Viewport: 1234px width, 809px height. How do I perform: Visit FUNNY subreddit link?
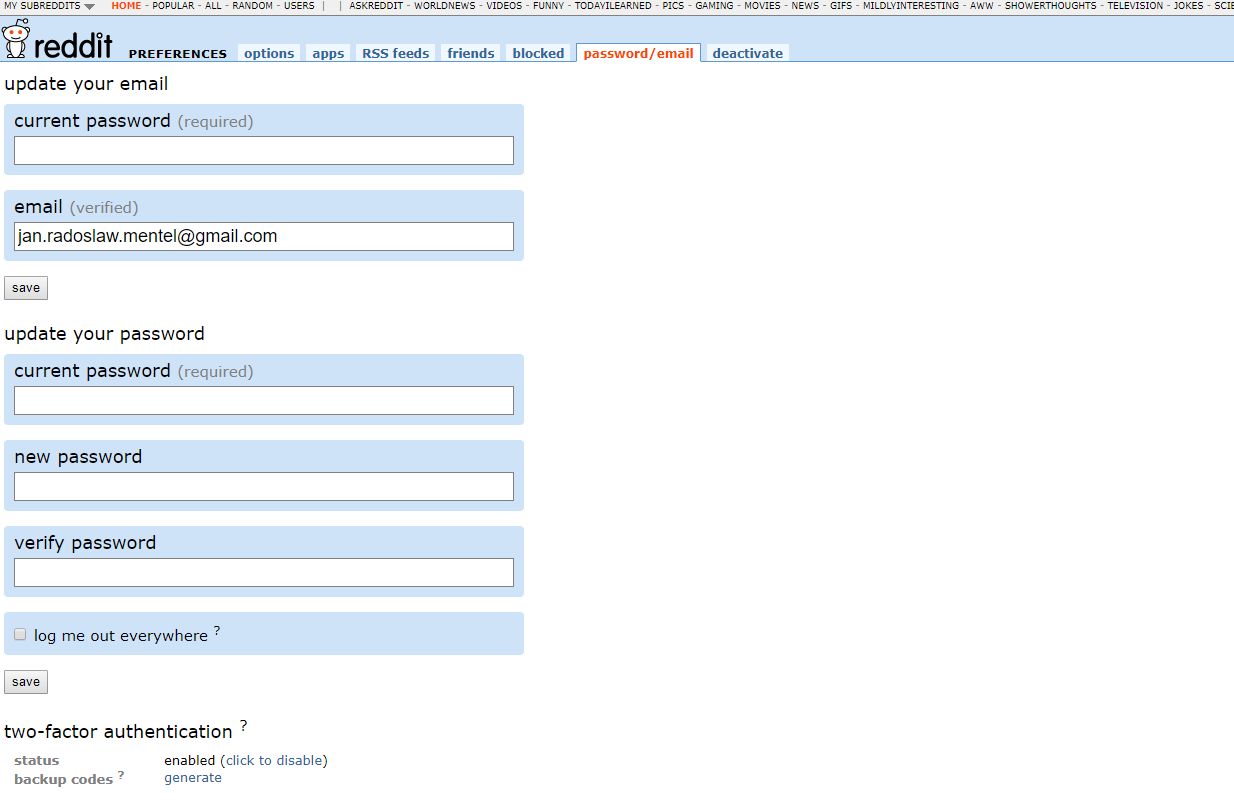(x=548, y=6)
